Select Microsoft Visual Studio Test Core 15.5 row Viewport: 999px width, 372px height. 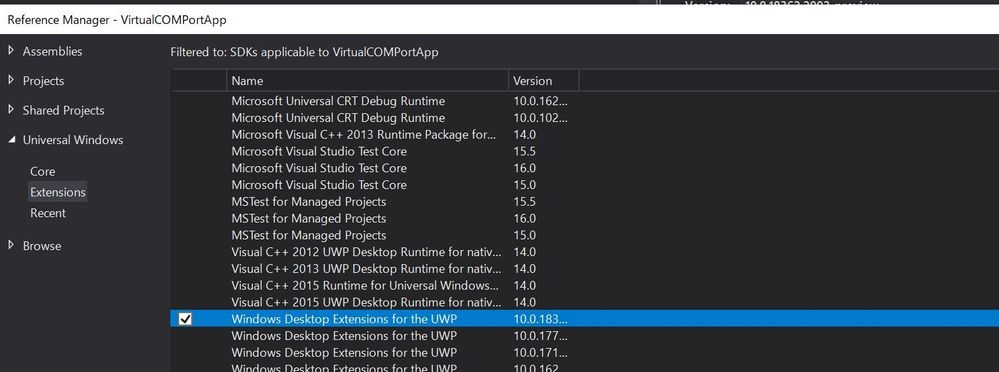pyautogui.click(x=584, y=151)
